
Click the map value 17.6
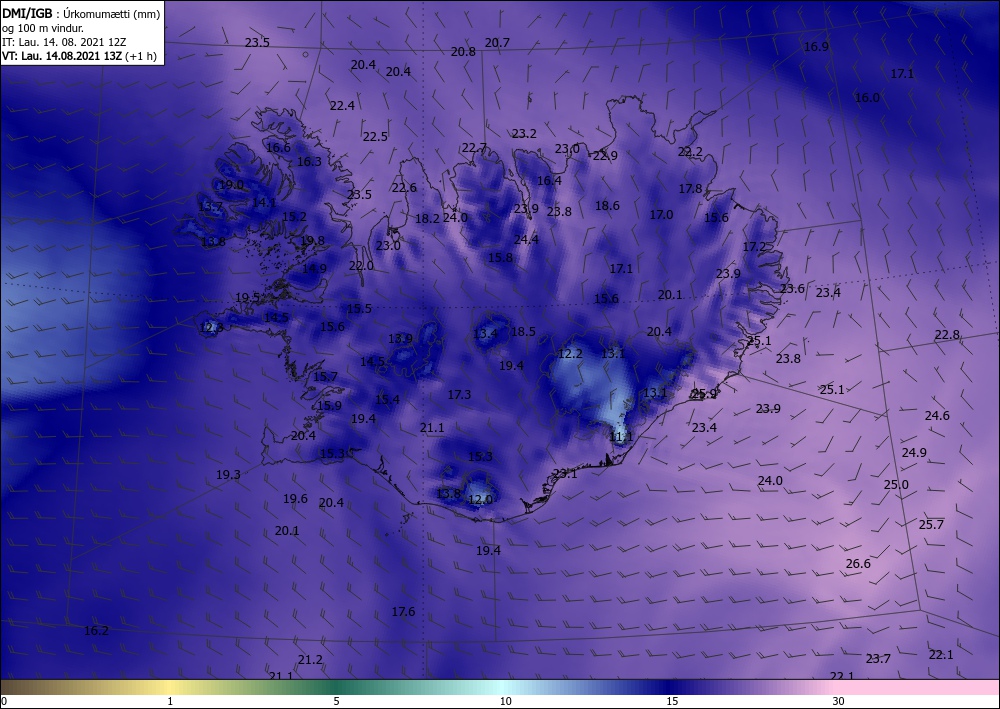[x=403, y=612]
